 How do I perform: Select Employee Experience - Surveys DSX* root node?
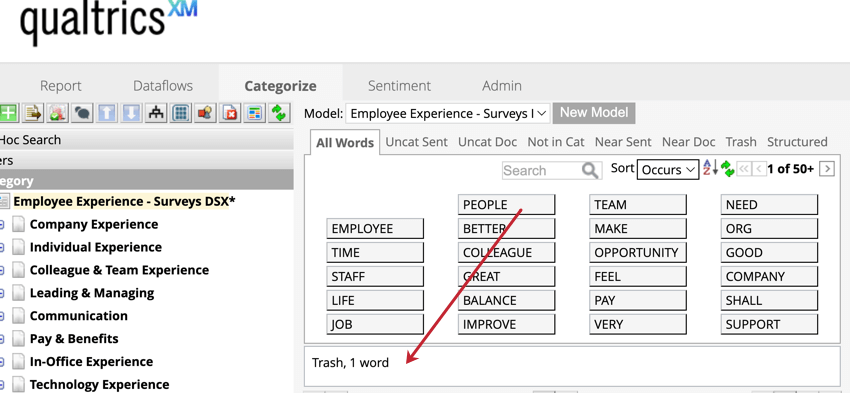tap(125, 202)
